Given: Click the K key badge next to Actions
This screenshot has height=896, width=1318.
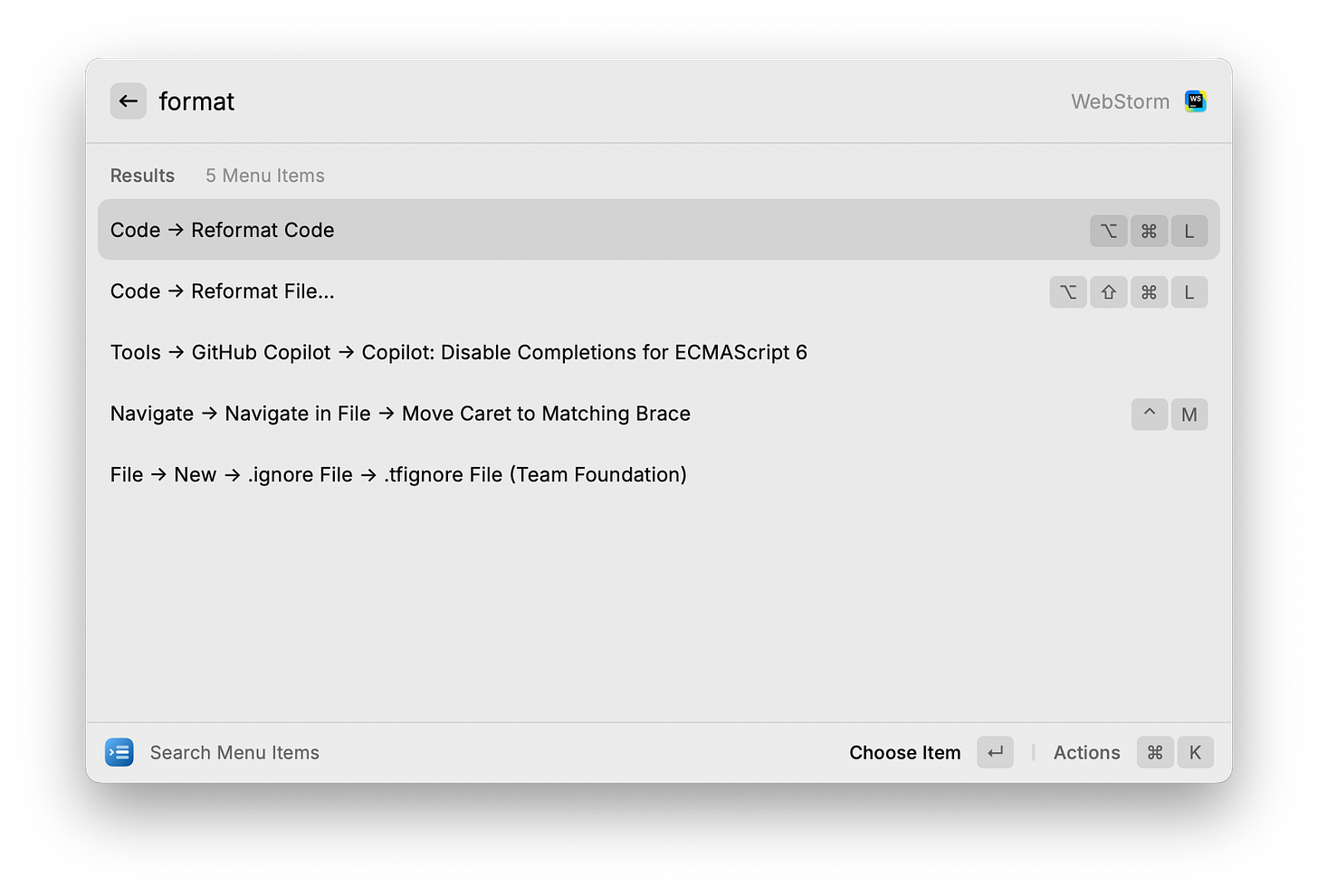Looking at the screenshot, I should [1195, 752].
